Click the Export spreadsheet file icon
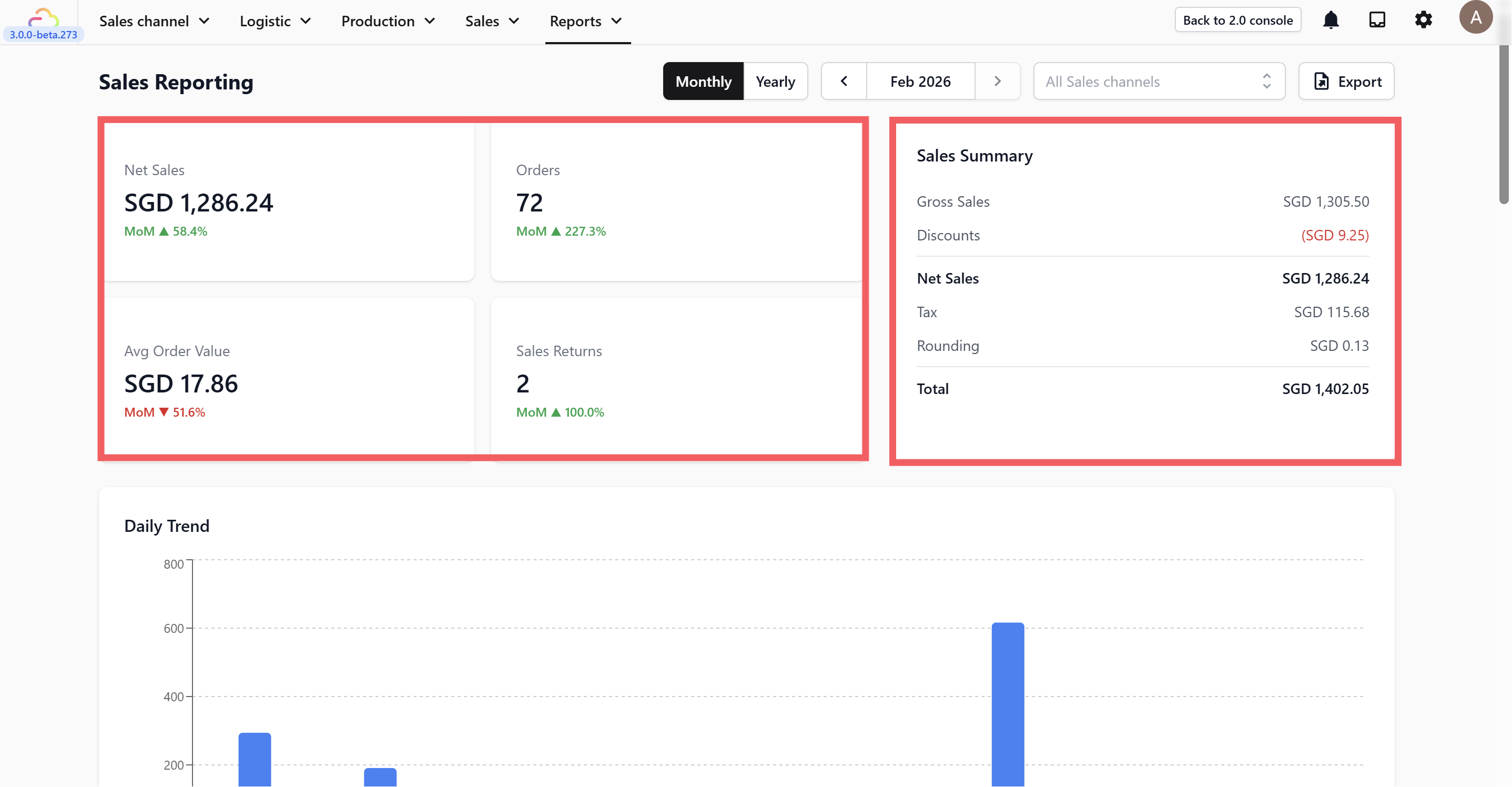Viewport: 1512px width, 787px height. click(1321, 81)
